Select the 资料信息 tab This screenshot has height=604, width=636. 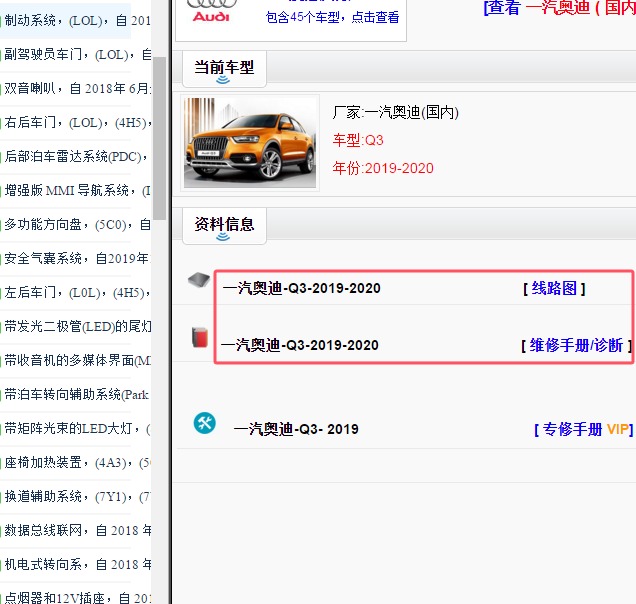[x=224, y=226]
